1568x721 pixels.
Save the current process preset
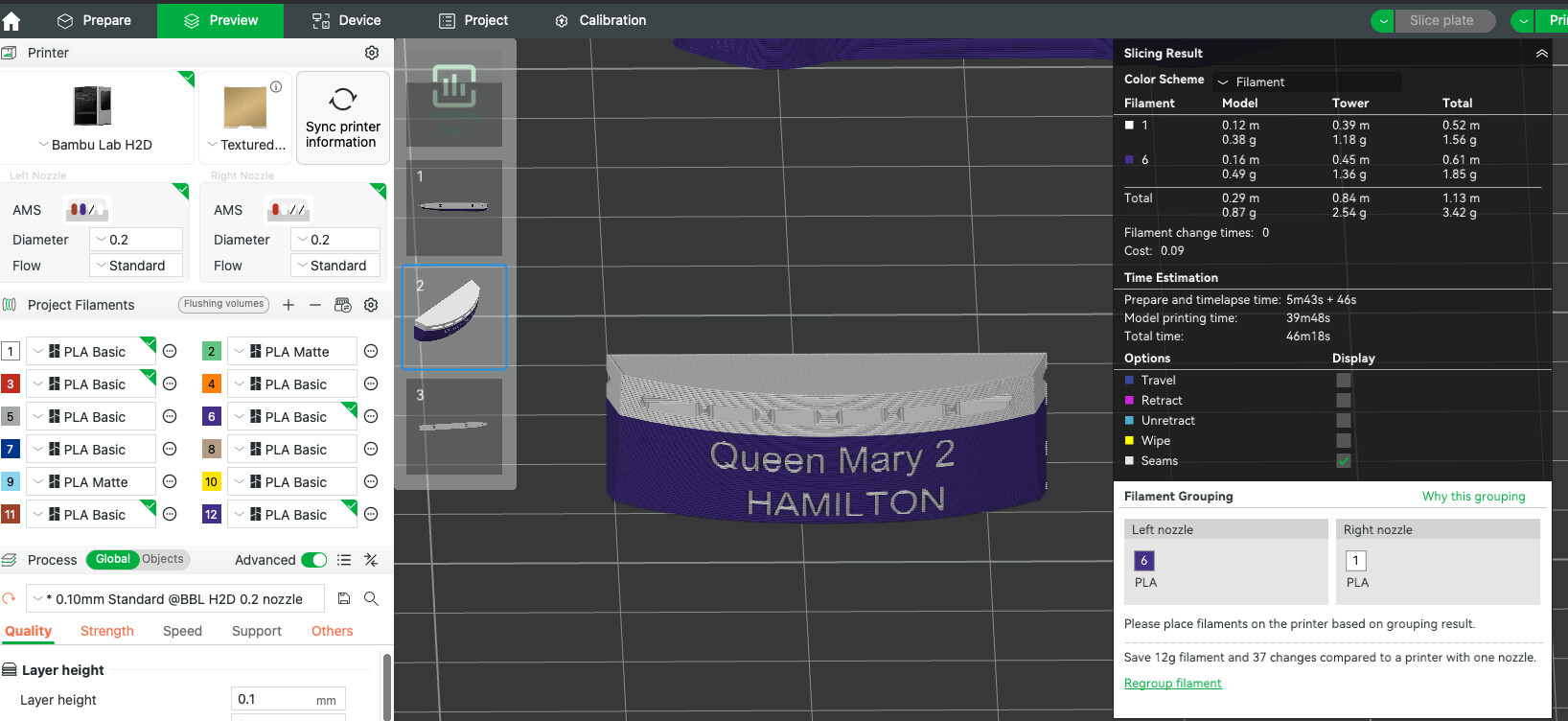[344, 599]
